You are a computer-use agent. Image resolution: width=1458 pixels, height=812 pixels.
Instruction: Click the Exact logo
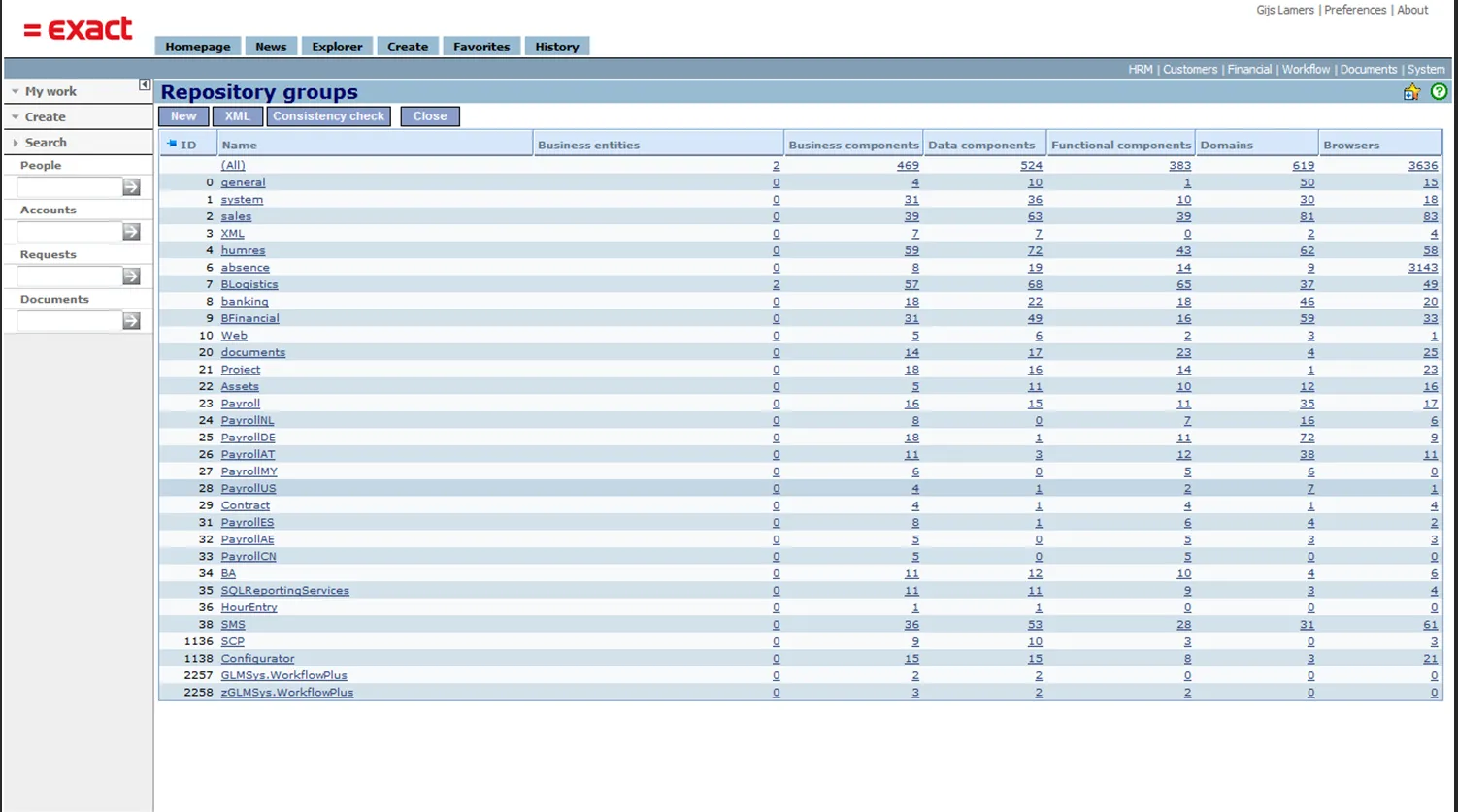point(78,30)
